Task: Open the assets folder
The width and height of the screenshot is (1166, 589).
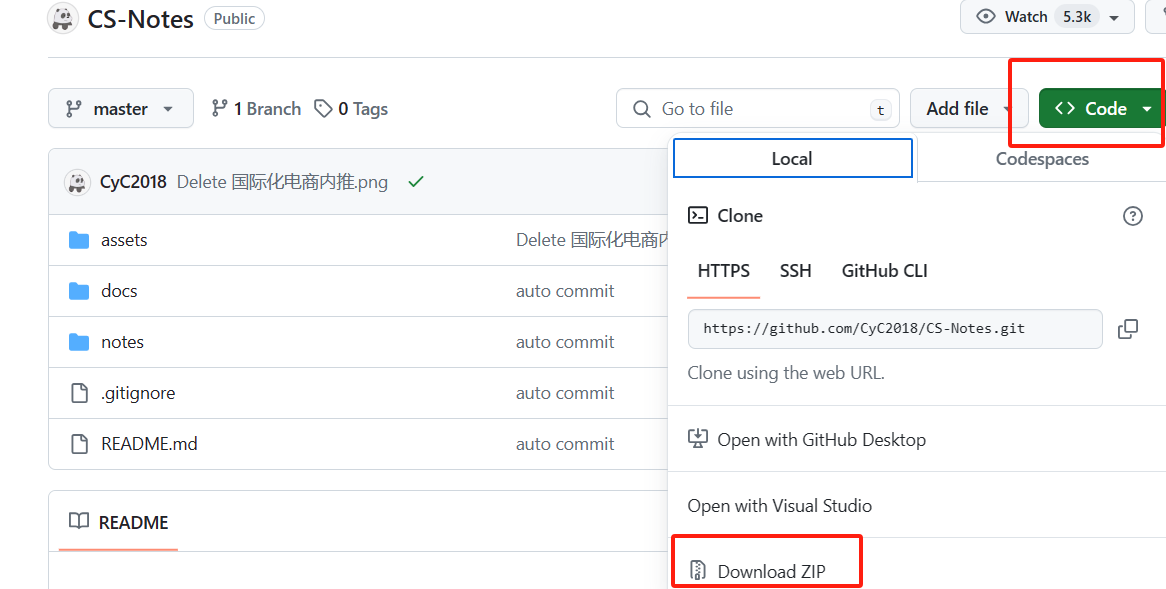Action: coord(124,240)
